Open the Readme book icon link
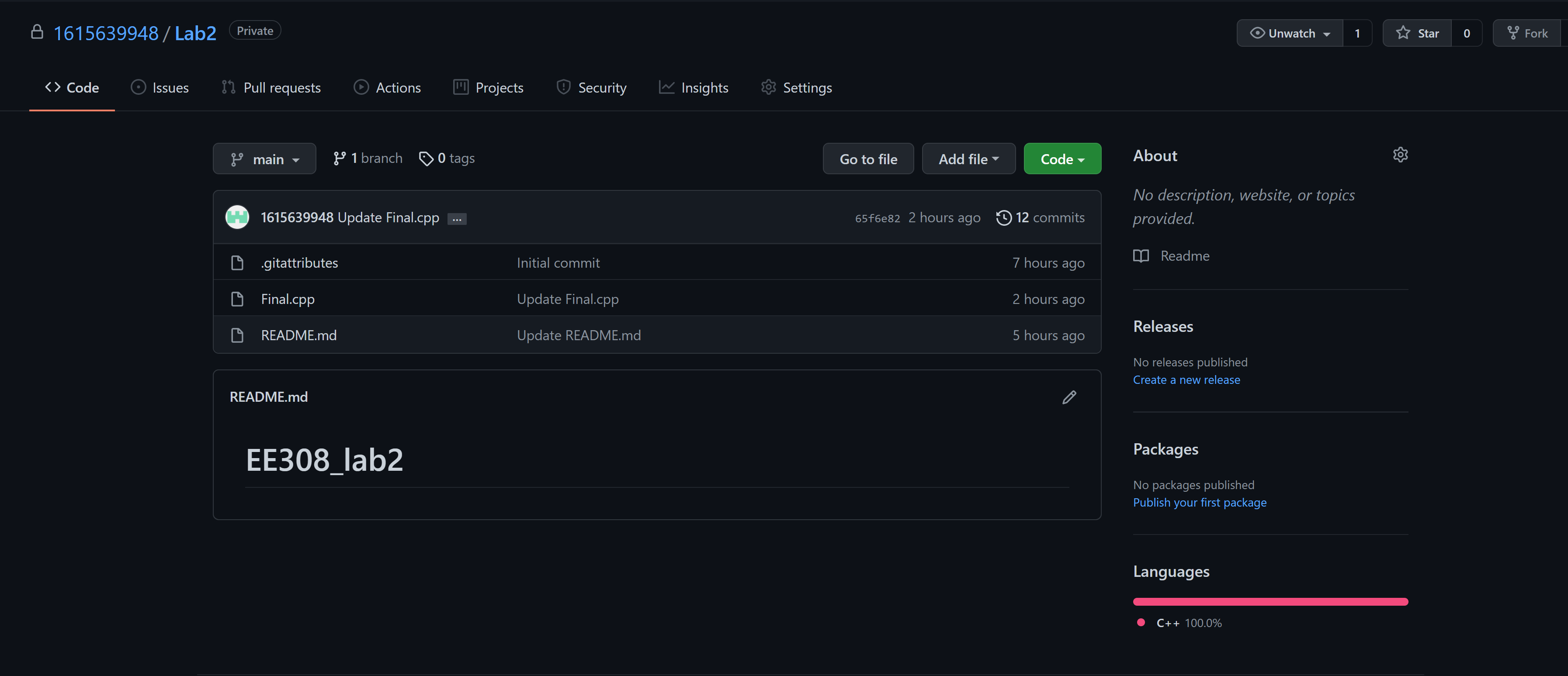The image size is (1568, 676). (x=1141, y=256)
